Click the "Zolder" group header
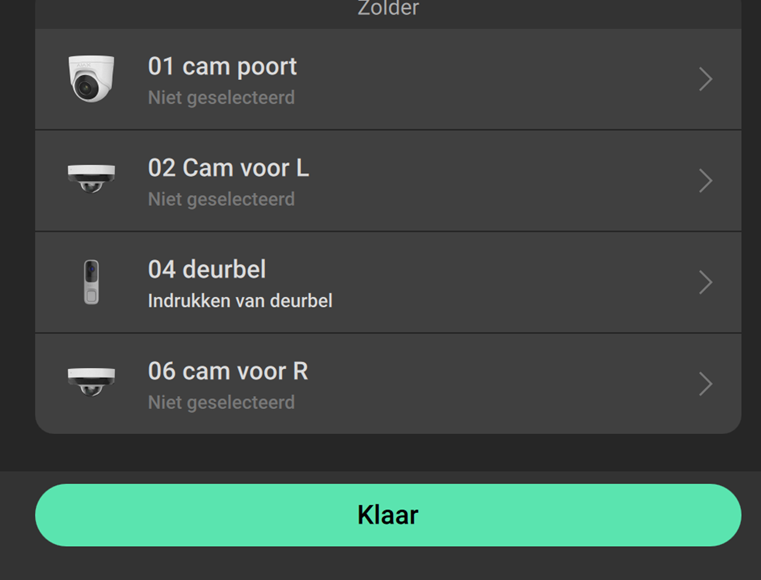The width and height of the screenshot is (761, 580). pyautogui.click(x=388, y=10)
